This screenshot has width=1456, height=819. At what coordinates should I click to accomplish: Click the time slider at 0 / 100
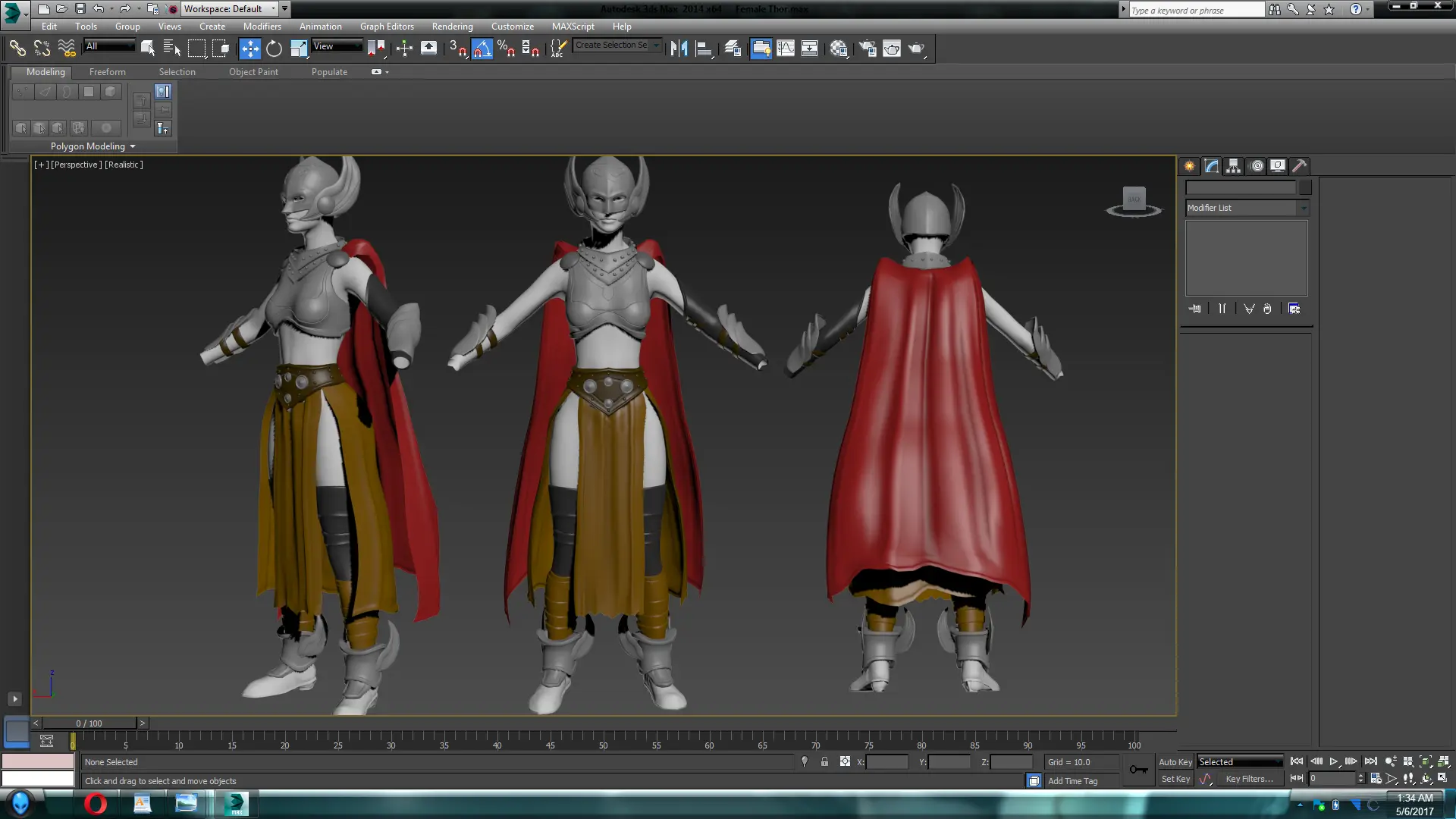(x=89, y=723)
